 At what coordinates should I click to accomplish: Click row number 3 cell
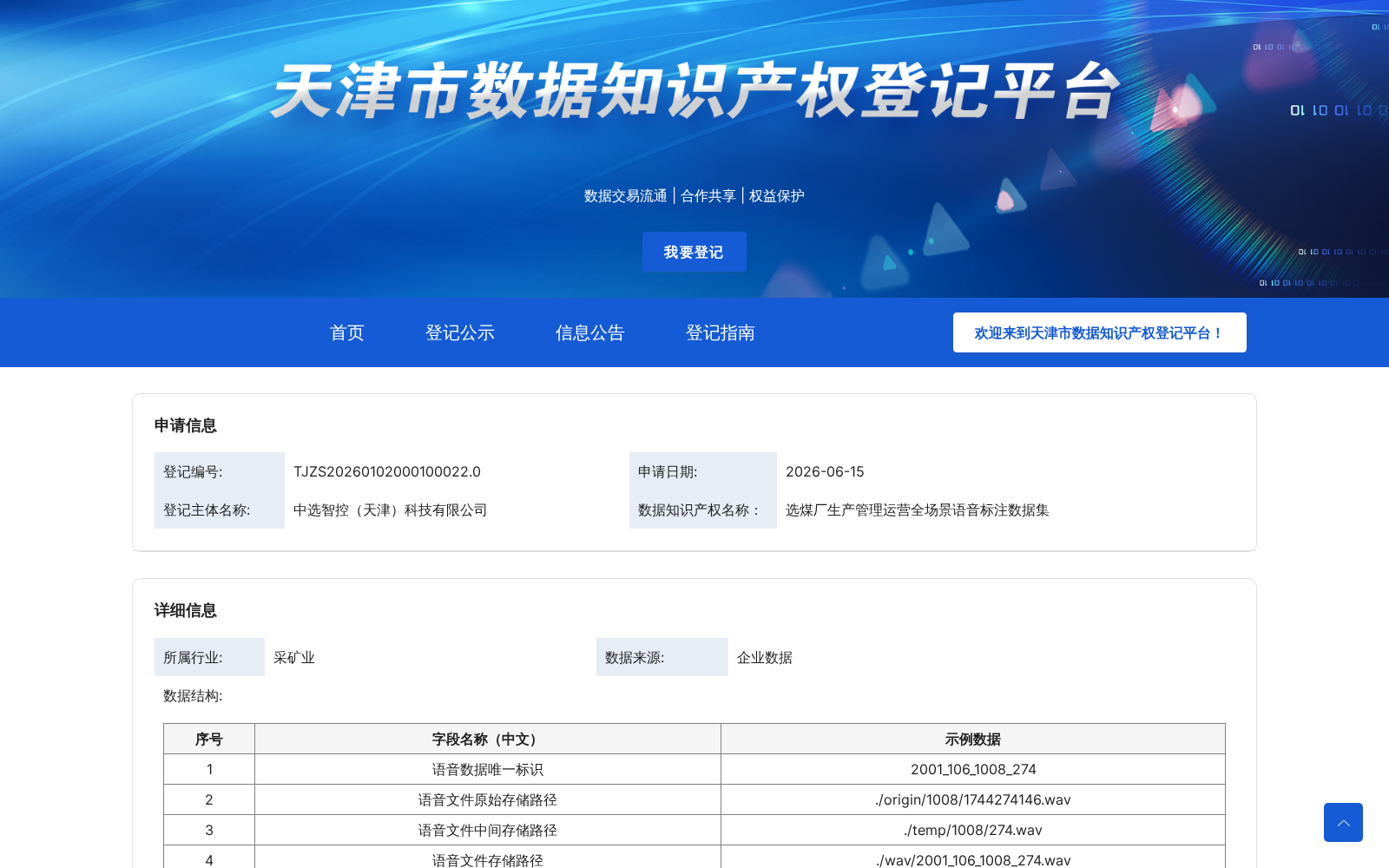click(x=209, y=830)
